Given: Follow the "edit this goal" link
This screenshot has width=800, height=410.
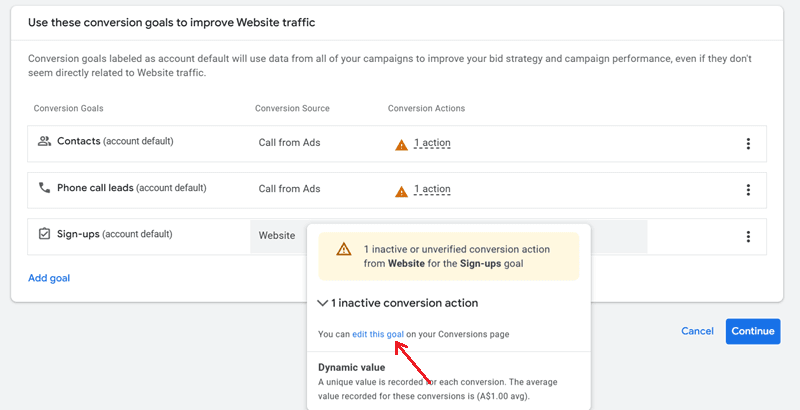Looking at the screenshot, I should point(377,334).
